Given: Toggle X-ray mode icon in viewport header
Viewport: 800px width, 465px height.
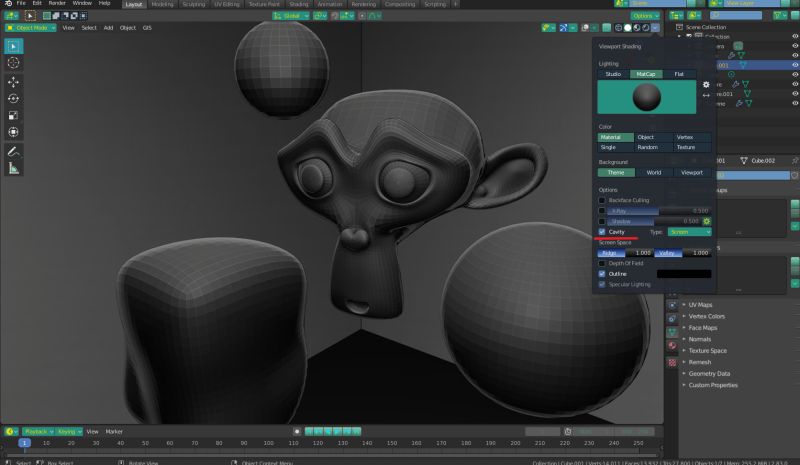Looking at the screenshot, I should [x=607, y=28].
